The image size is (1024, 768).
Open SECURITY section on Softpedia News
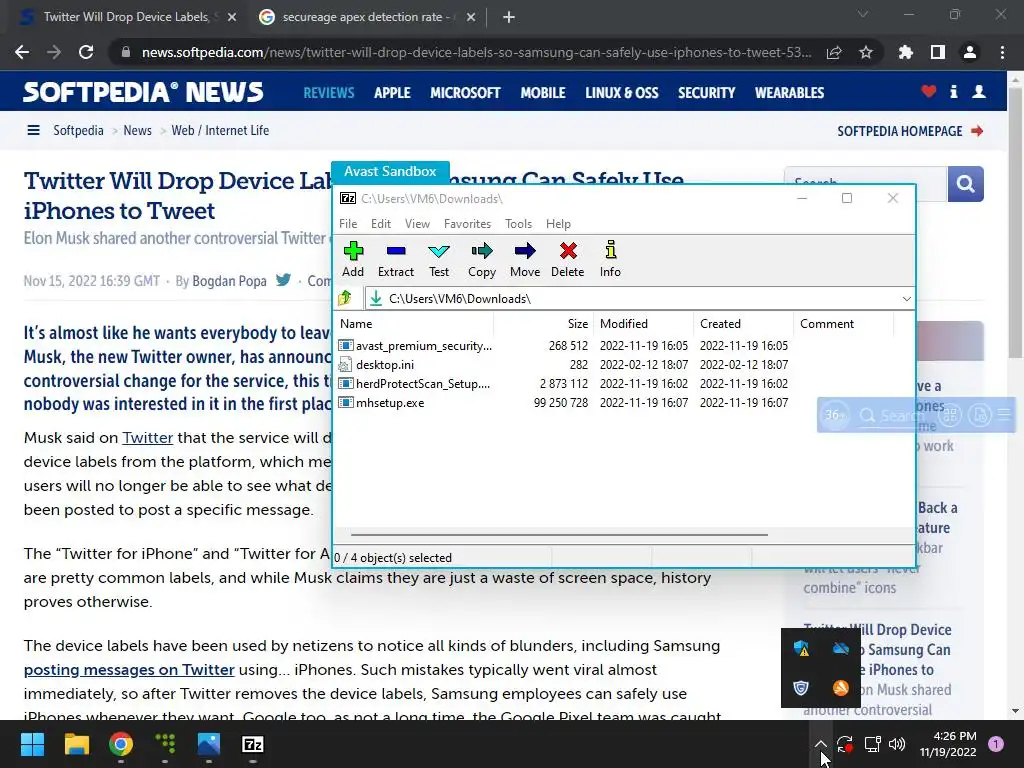[x=707, y=93]
